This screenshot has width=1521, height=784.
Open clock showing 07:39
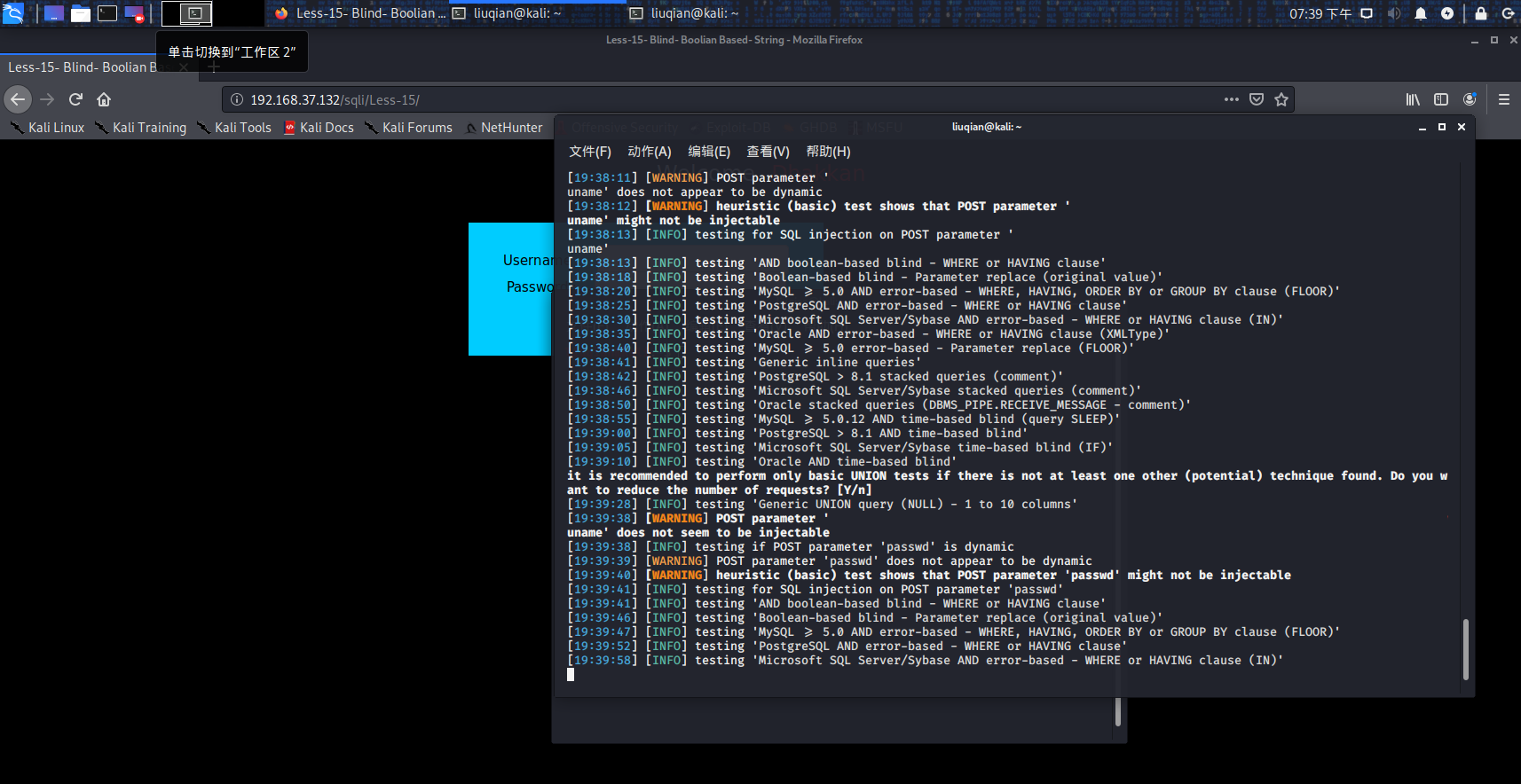[x=1320, y=13]
